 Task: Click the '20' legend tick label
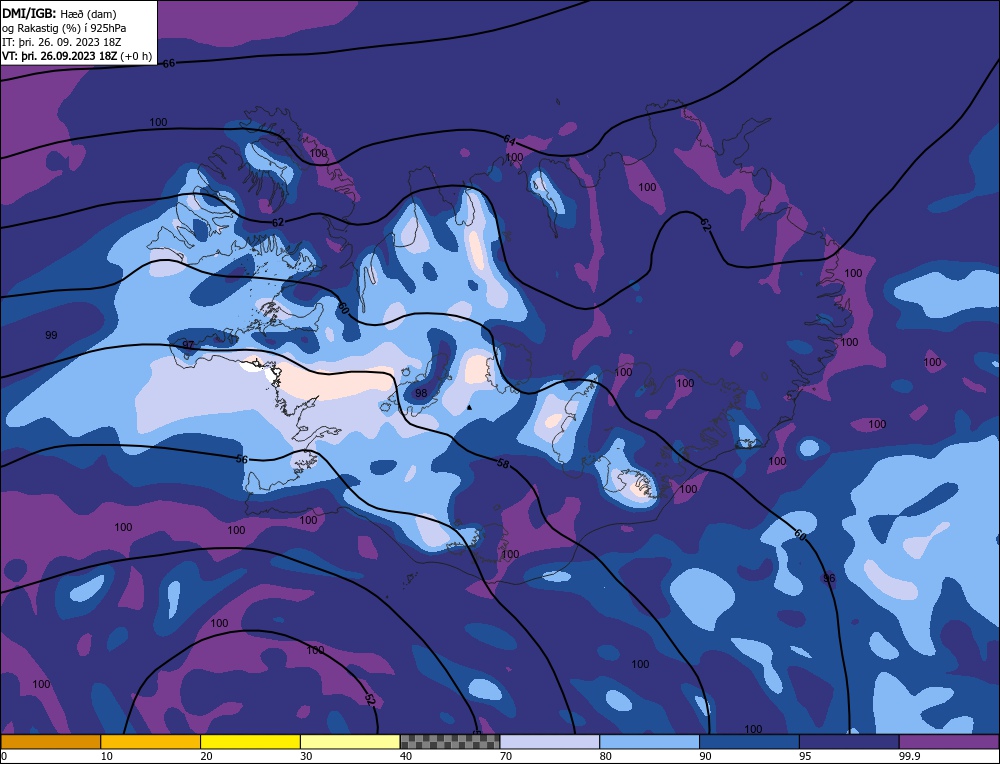[x=206, y=756]
